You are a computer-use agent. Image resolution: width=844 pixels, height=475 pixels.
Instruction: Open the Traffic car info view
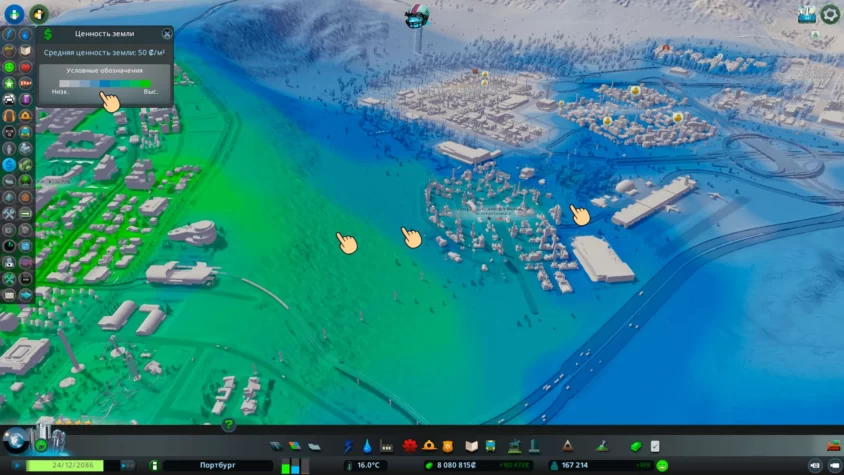[9, 100]
